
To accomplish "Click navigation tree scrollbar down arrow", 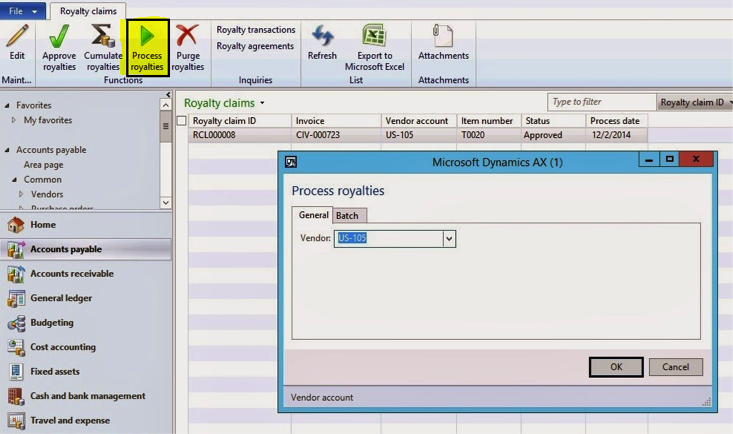I will click(165, 203).
